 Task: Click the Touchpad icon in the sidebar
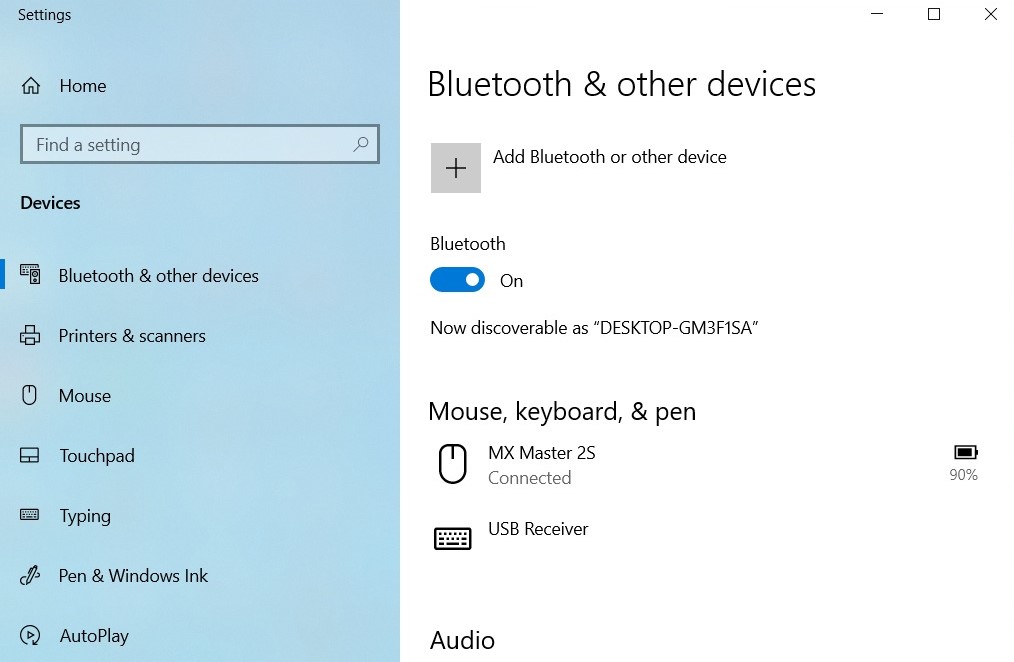pyautogui.click(x=30, y=456)
